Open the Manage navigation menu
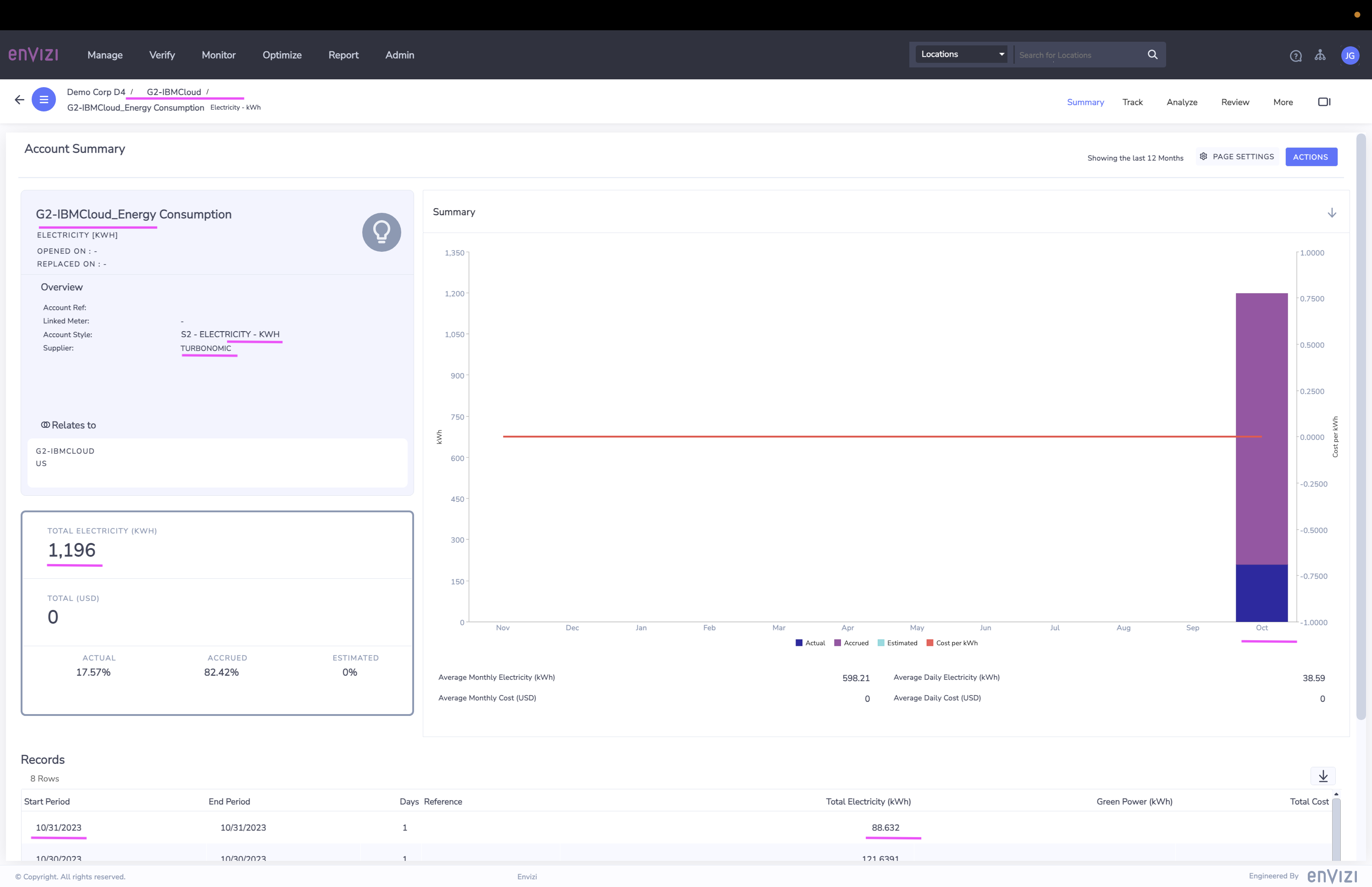Image resolution: width=1372 pixels, height=887 pixels. click(x=105, y=55)
